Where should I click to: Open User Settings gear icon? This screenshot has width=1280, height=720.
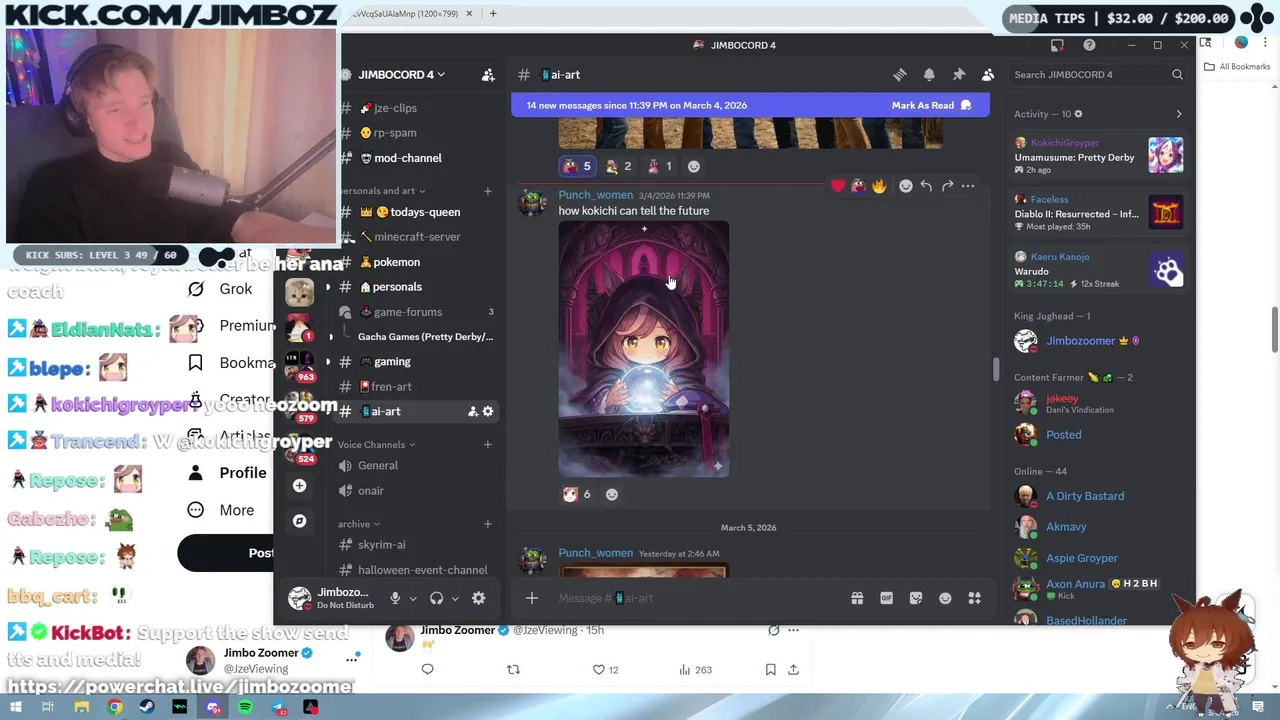pos(479,598)
